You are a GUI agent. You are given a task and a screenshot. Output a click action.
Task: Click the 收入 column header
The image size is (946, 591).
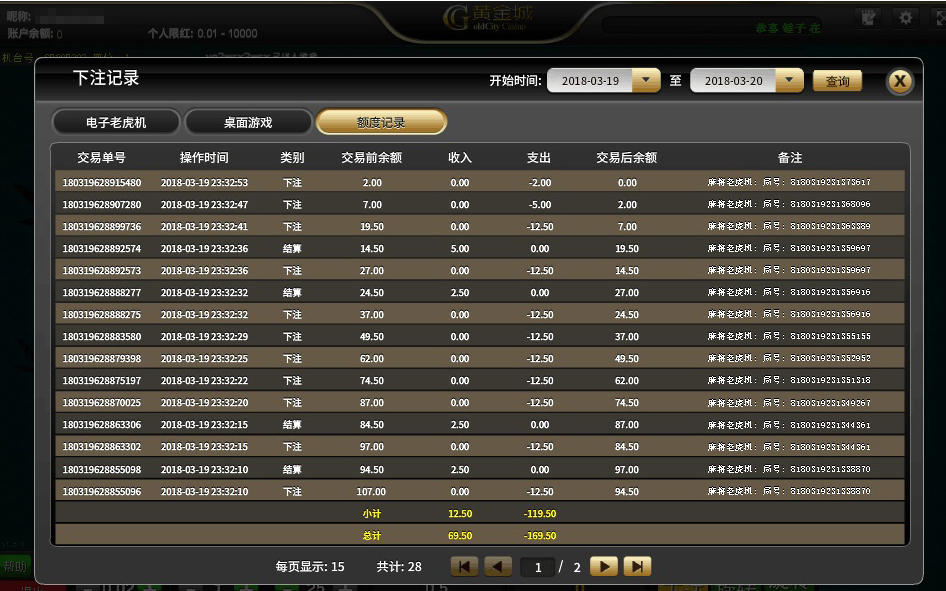460,157
